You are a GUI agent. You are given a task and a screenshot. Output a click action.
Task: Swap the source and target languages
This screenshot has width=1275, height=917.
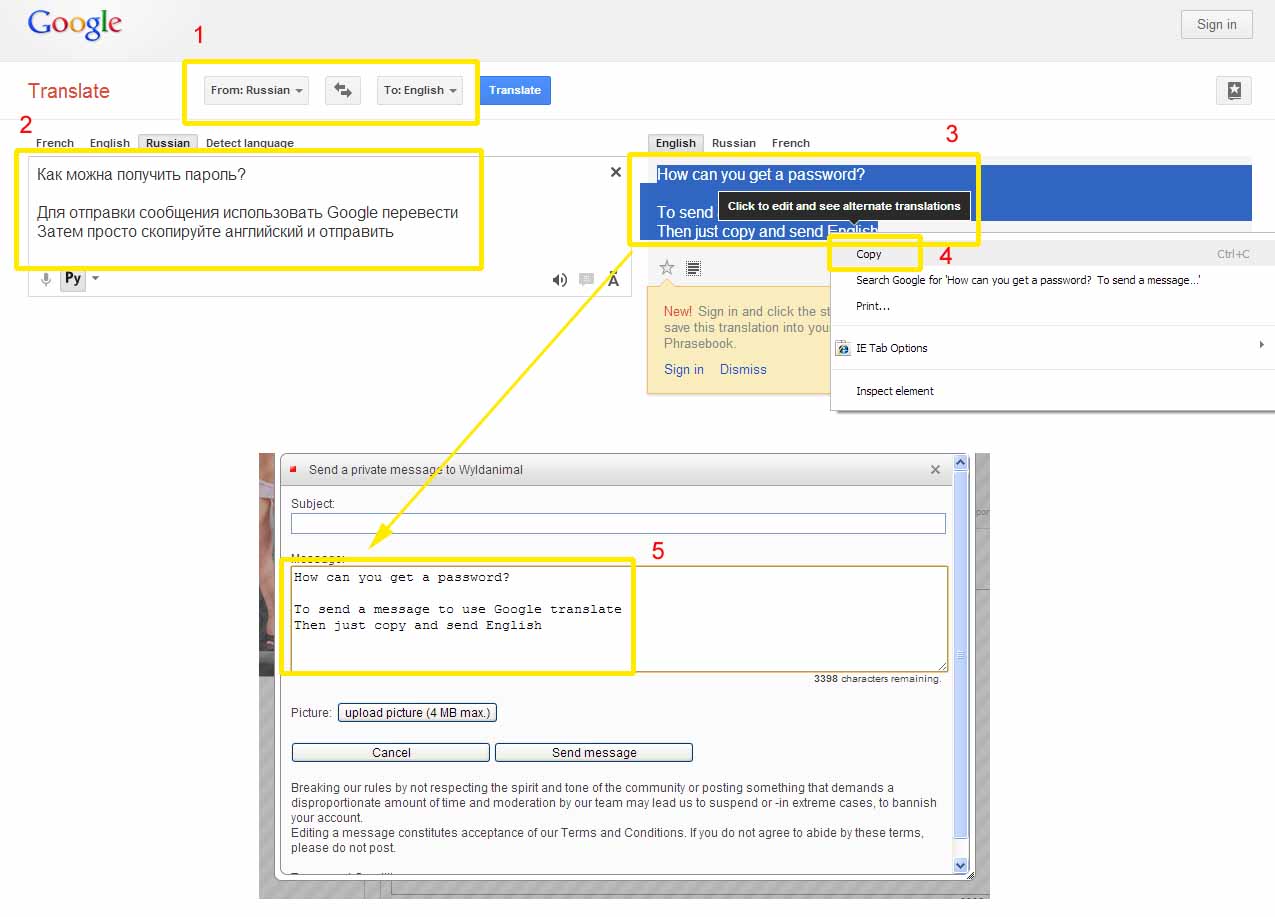pyautogui.click(x=343, y=90)
